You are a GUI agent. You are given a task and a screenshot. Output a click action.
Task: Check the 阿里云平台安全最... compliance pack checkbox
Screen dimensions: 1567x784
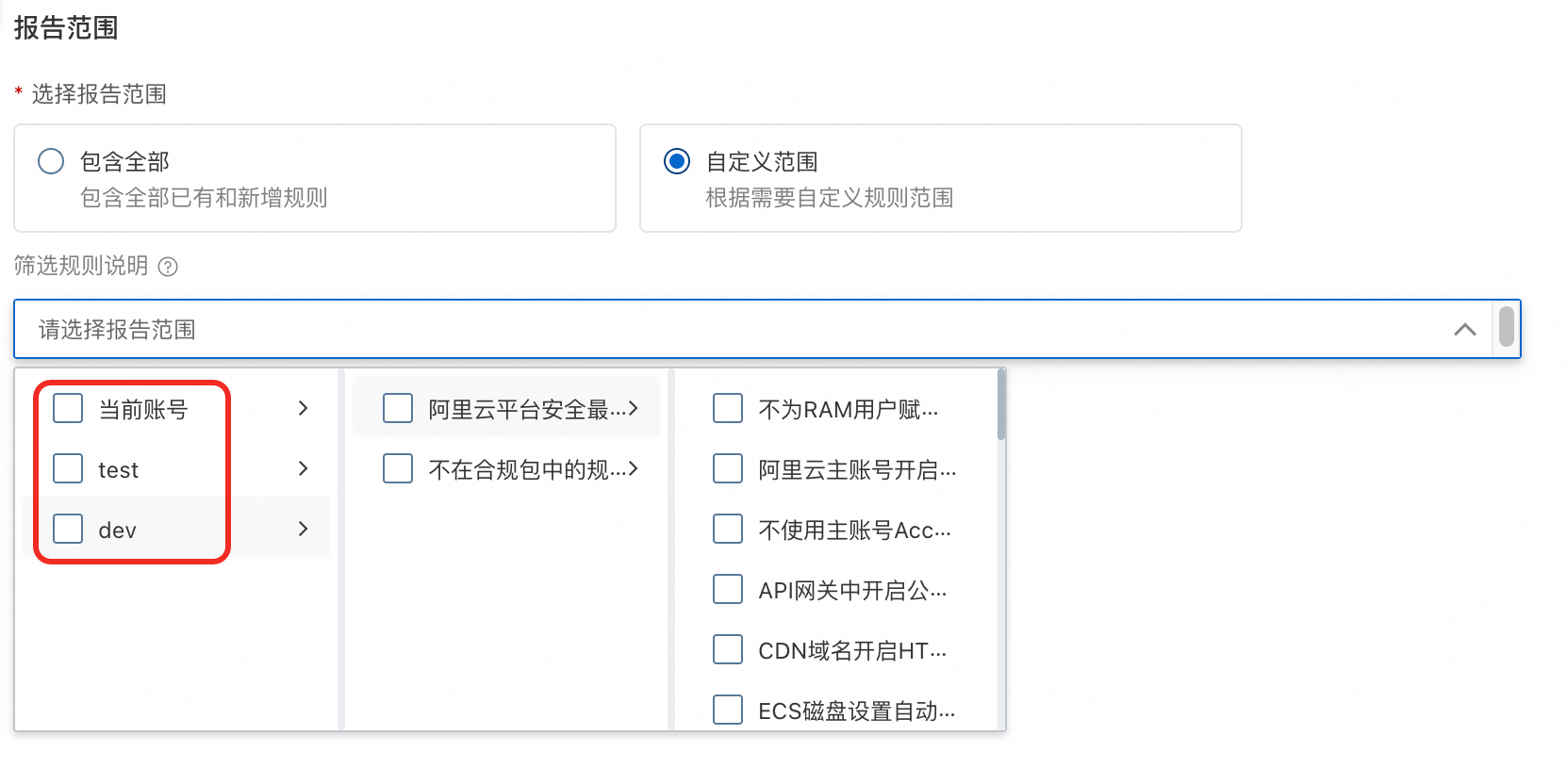click(398, 408)
